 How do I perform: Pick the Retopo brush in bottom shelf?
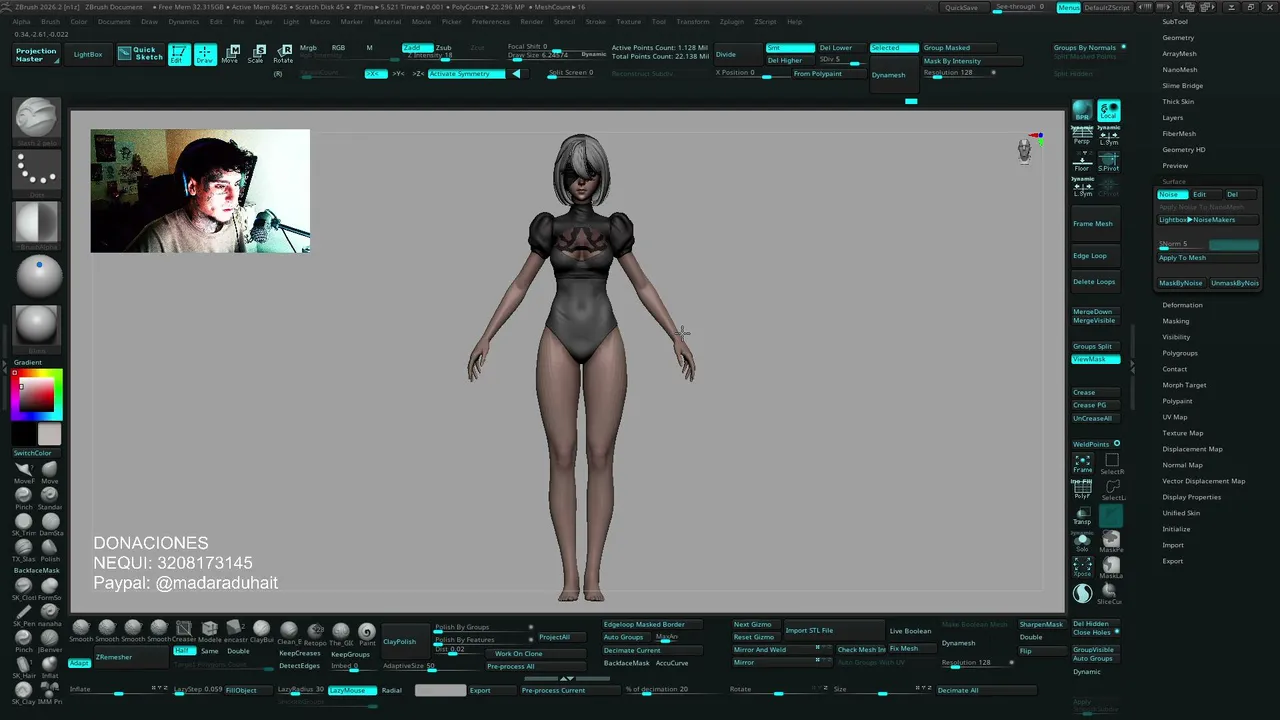point(315,633)
